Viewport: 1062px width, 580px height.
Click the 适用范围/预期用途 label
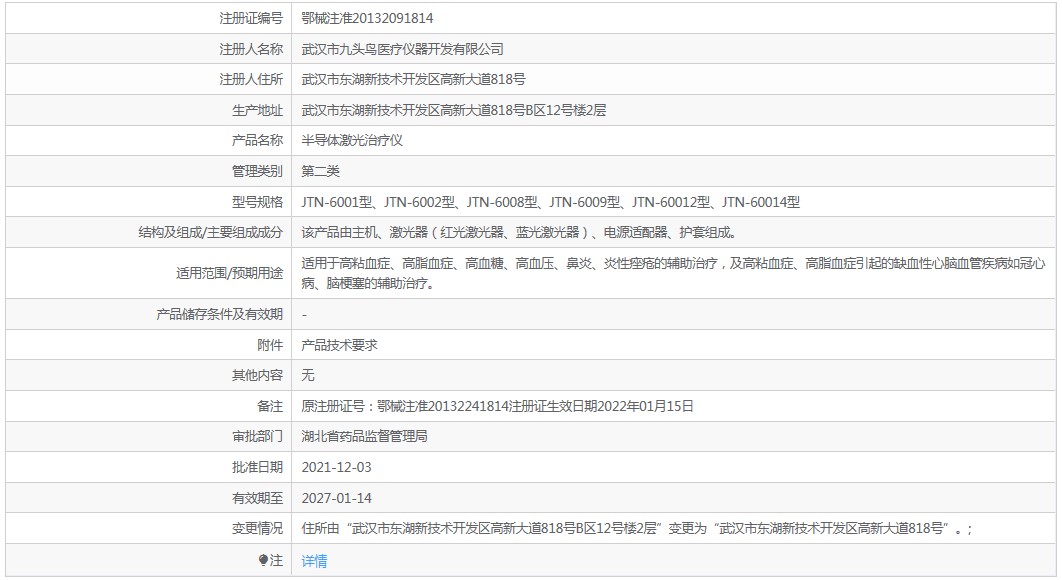(230, 273)
